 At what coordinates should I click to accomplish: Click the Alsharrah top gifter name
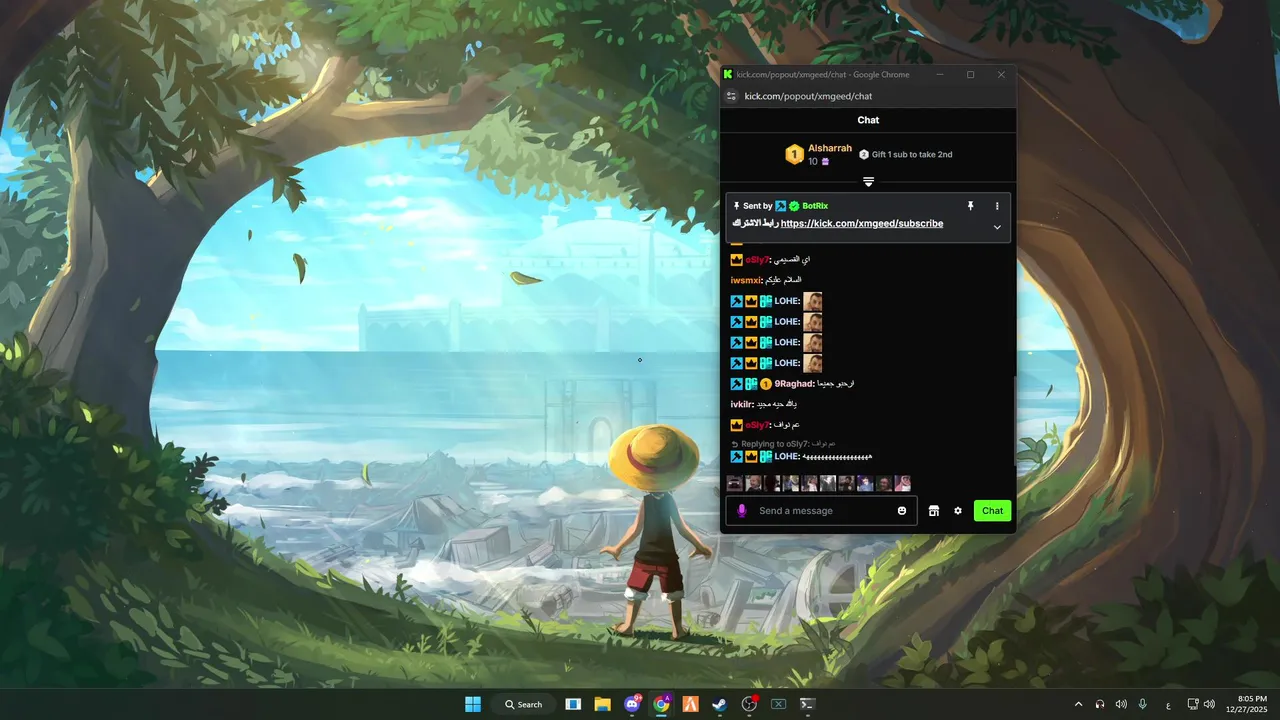(830, 148)
